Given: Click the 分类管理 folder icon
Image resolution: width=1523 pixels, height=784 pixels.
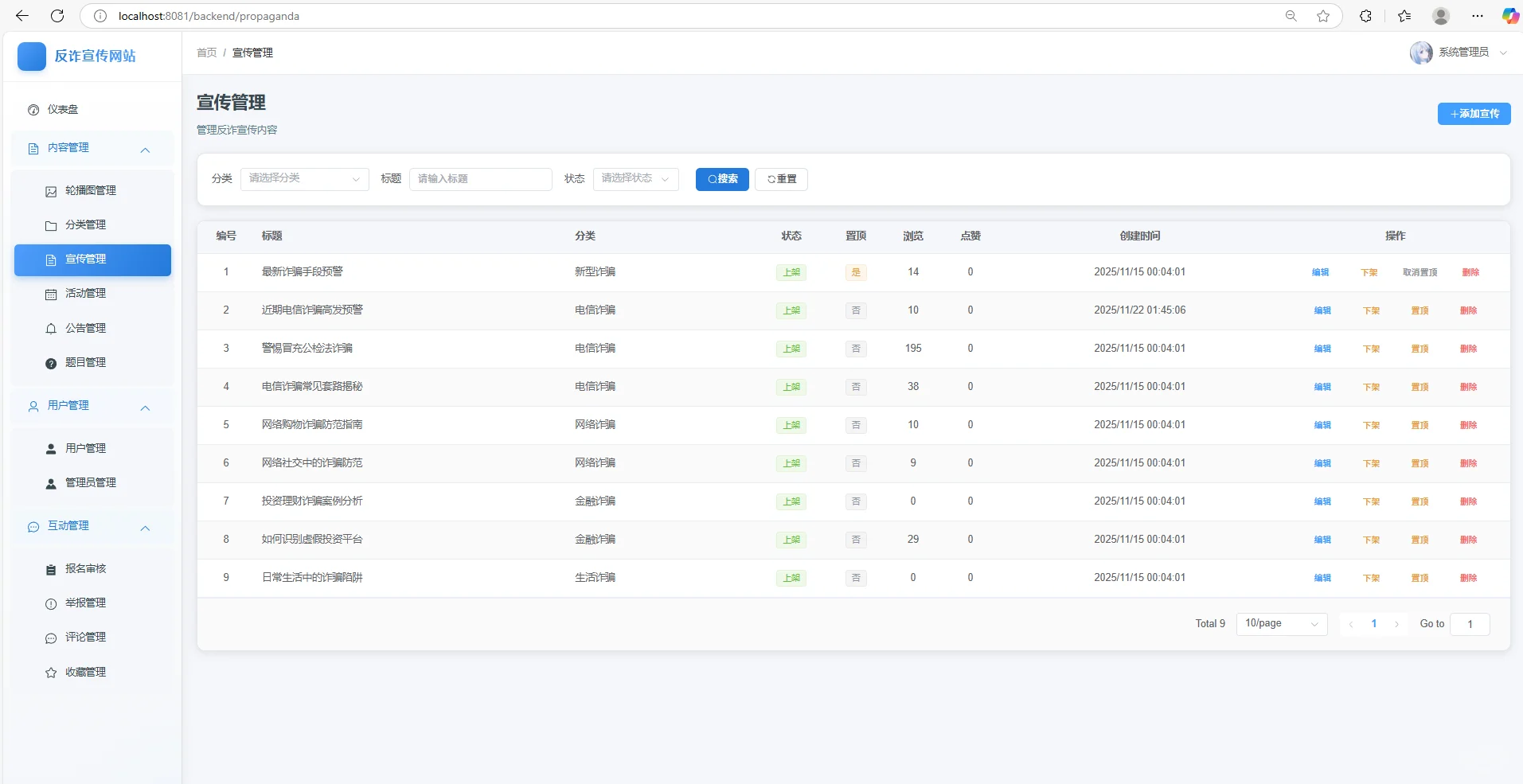Looking at the screenshot, I should [x=51, y=225].
